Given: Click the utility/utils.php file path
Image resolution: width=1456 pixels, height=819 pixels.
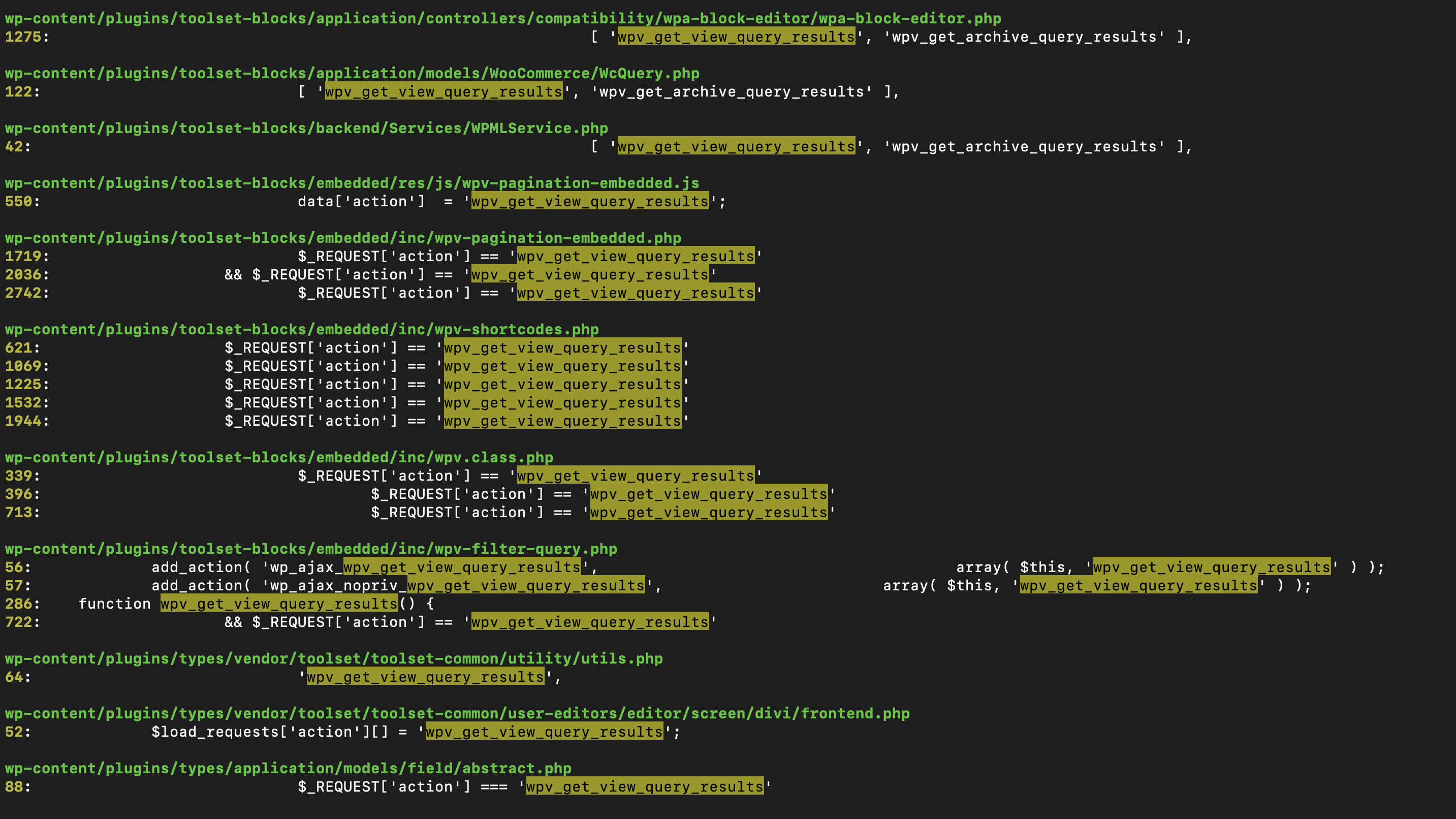Looking at the screenshot, I should point(334,658).
